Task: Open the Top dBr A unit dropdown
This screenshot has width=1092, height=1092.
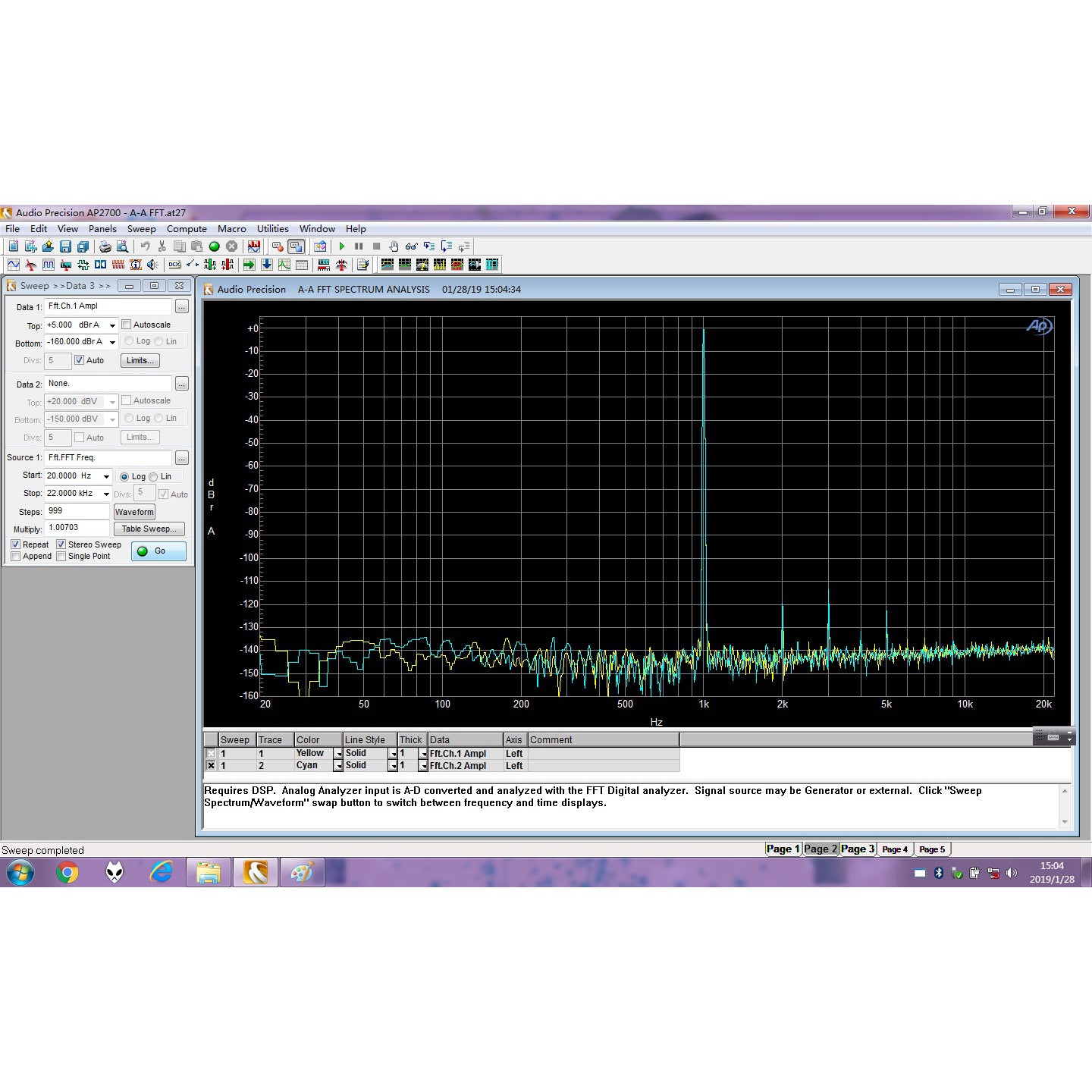Action: pos(112,325)
